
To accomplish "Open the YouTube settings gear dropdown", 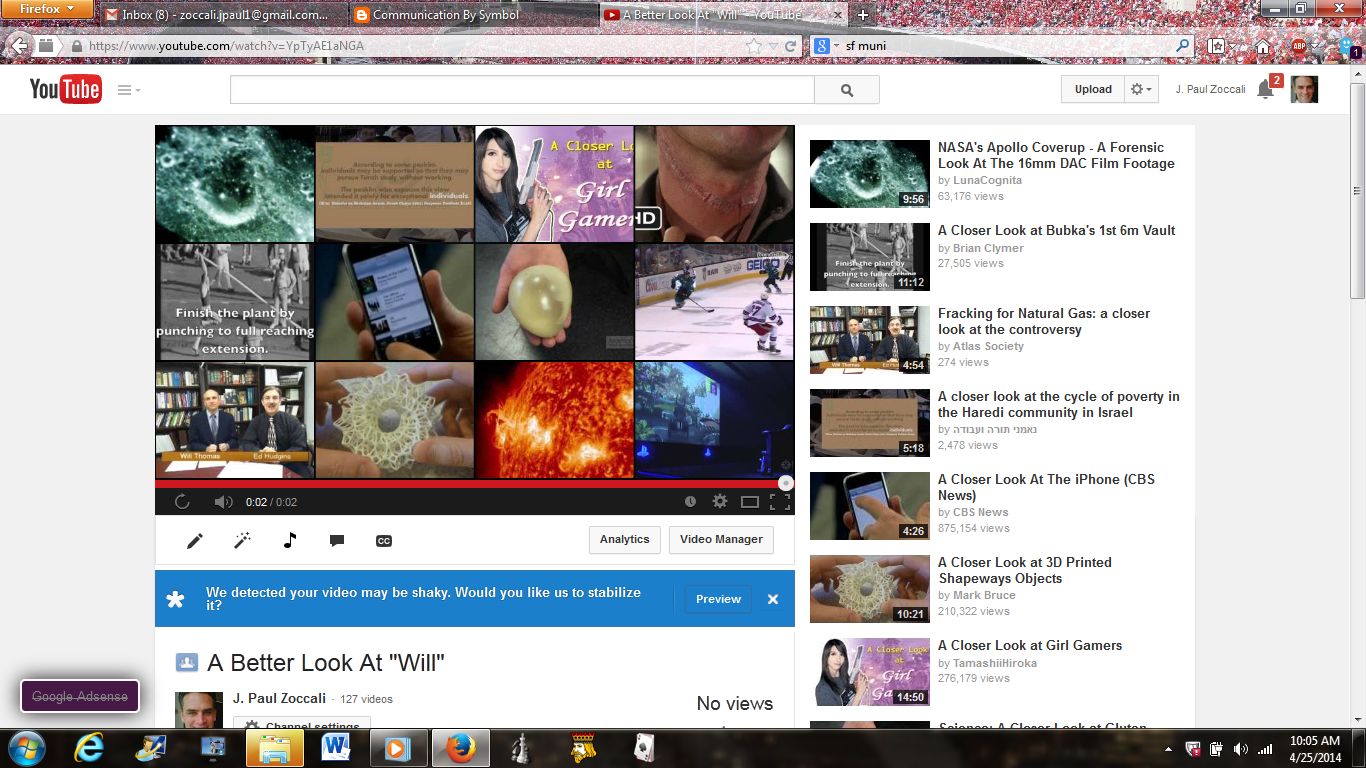I will pos(1141,89).
